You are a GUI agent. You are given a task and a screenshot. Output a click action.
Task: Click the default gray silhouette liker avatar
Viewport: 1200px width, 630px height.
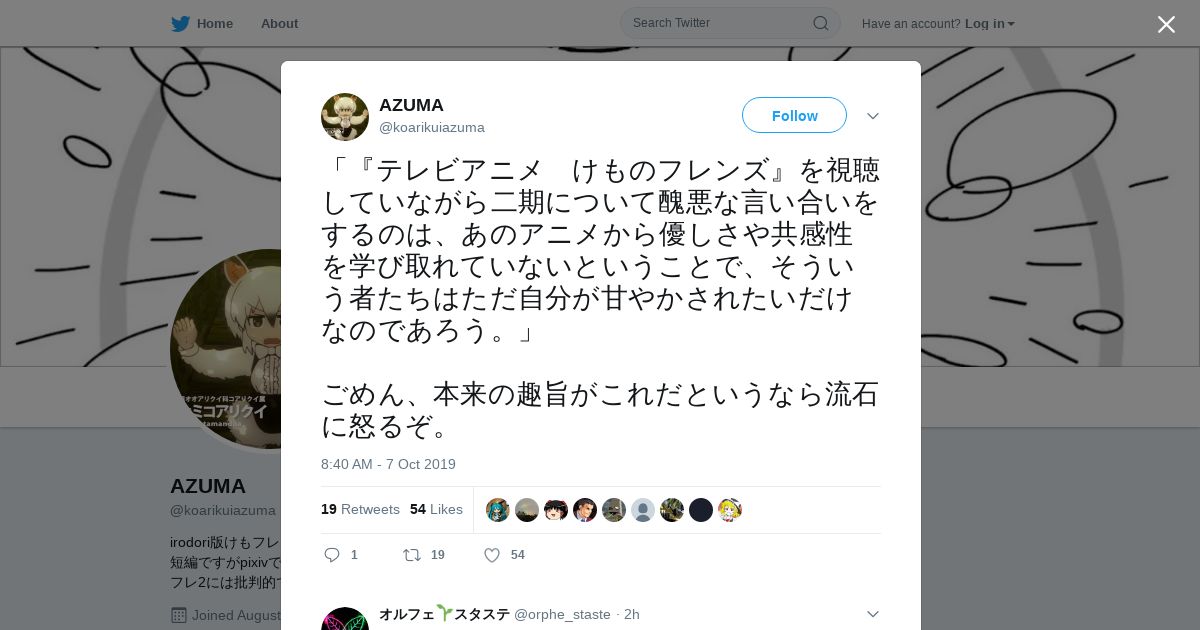coord(643,510)
